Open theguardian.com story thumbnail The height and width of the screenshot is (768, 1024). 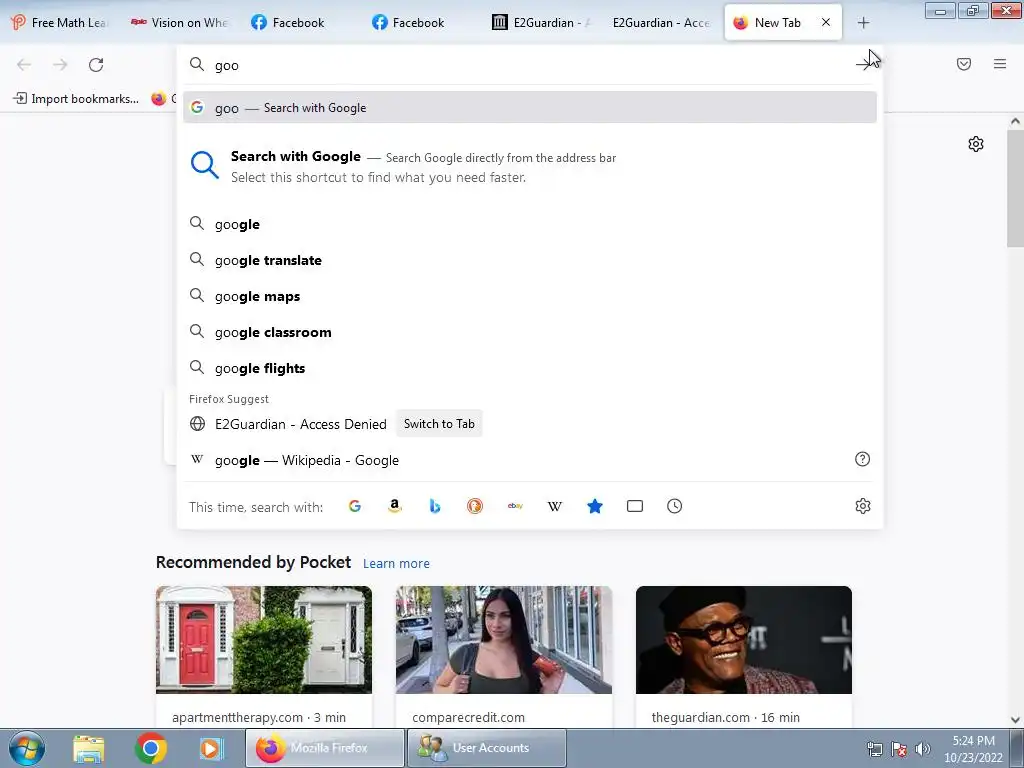point(744,640)
